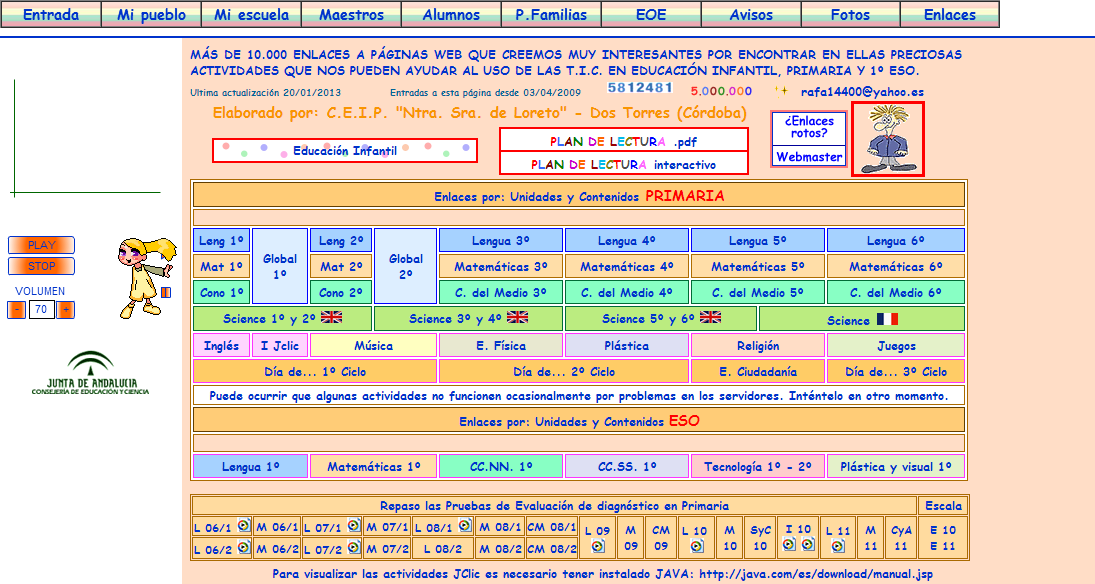The image size is (1095, 584).
Task: Open CC.NN. 1º in the ESO section
Action: (501, 467)
